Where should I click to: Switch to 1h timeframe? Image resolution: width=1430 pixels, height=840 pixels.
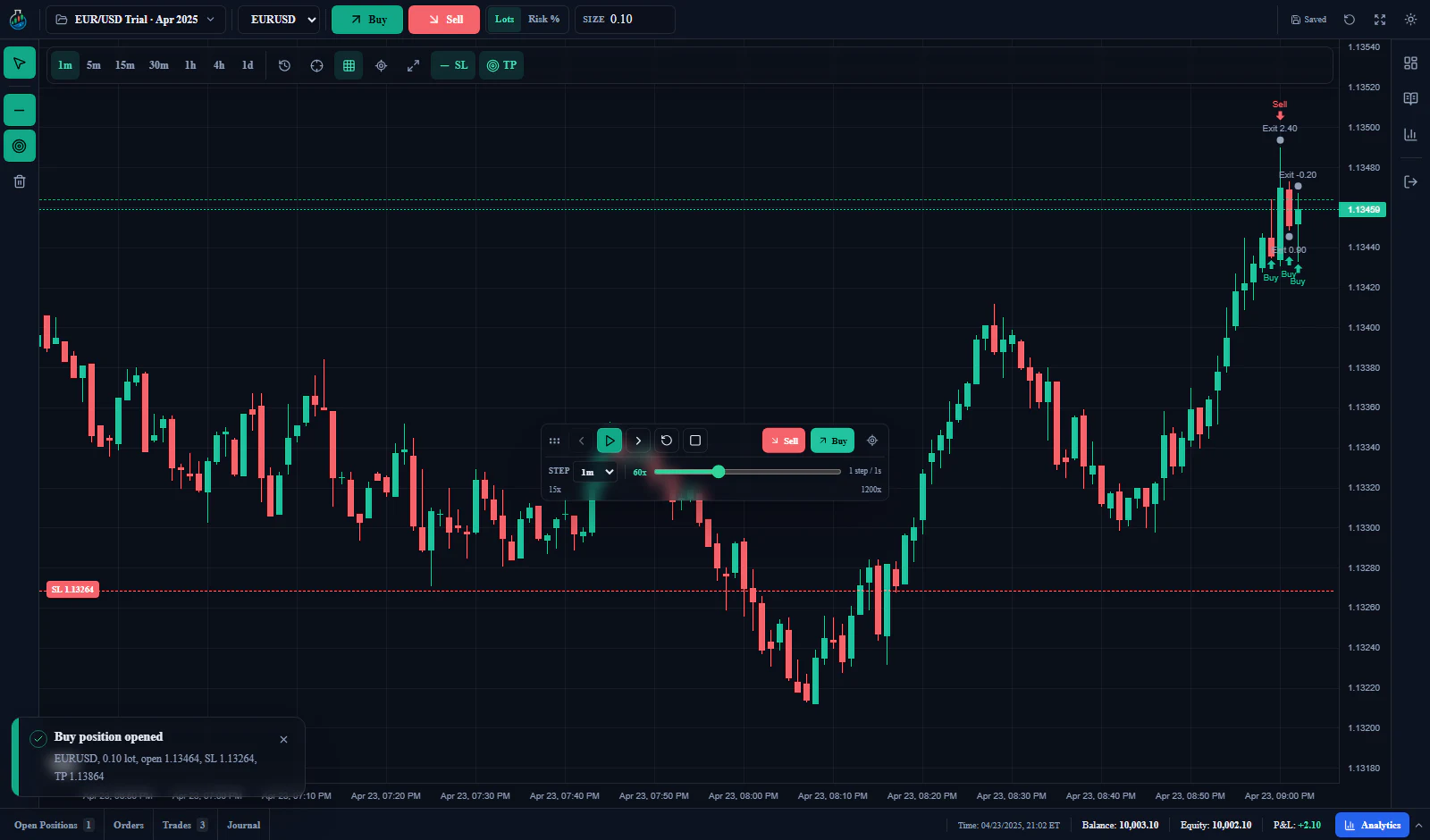click(190, 65)
